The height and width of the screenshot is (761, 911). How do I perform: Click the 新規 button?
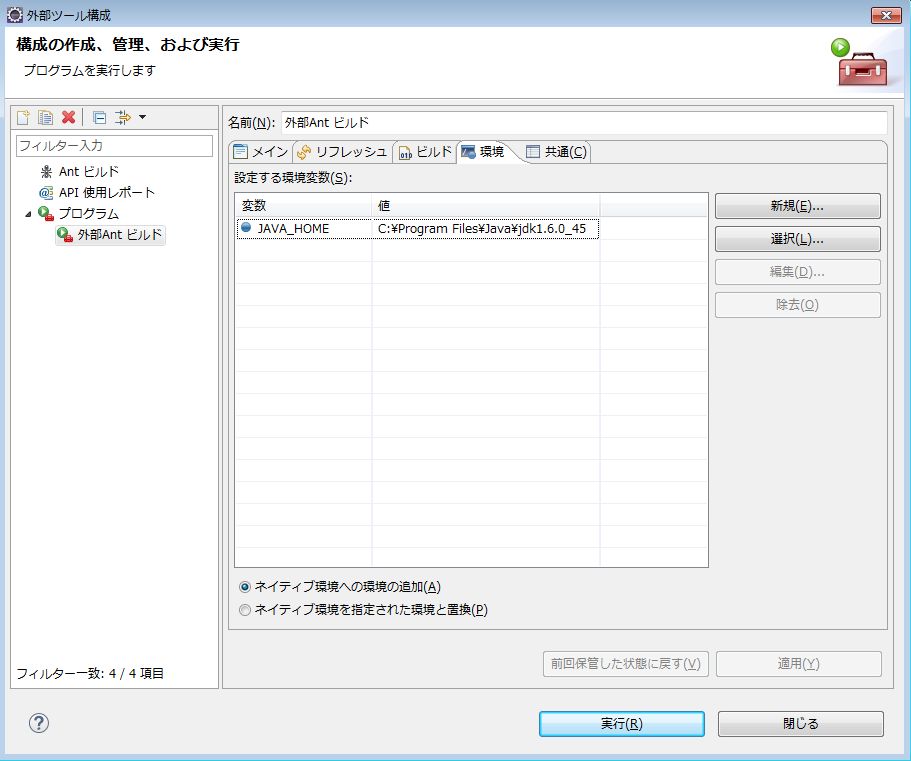point(796,205)
